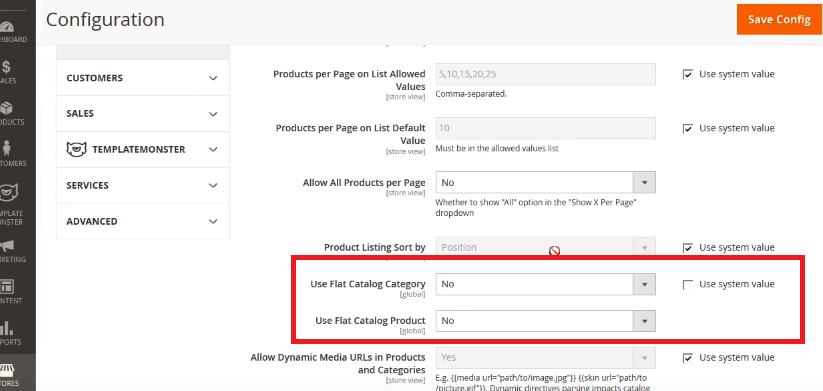The height and width of the screenshot is (391, 823).
Task: Open the Allow All Products per Page dropdown
Action: point(545,183)
